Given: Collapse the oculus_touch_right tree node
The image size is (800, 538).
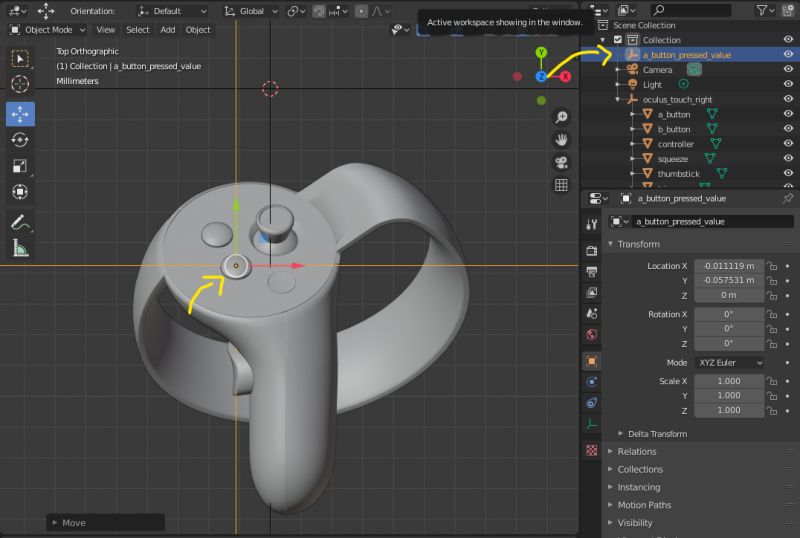Looking at the screenshot, I should [x=617, y=99].
